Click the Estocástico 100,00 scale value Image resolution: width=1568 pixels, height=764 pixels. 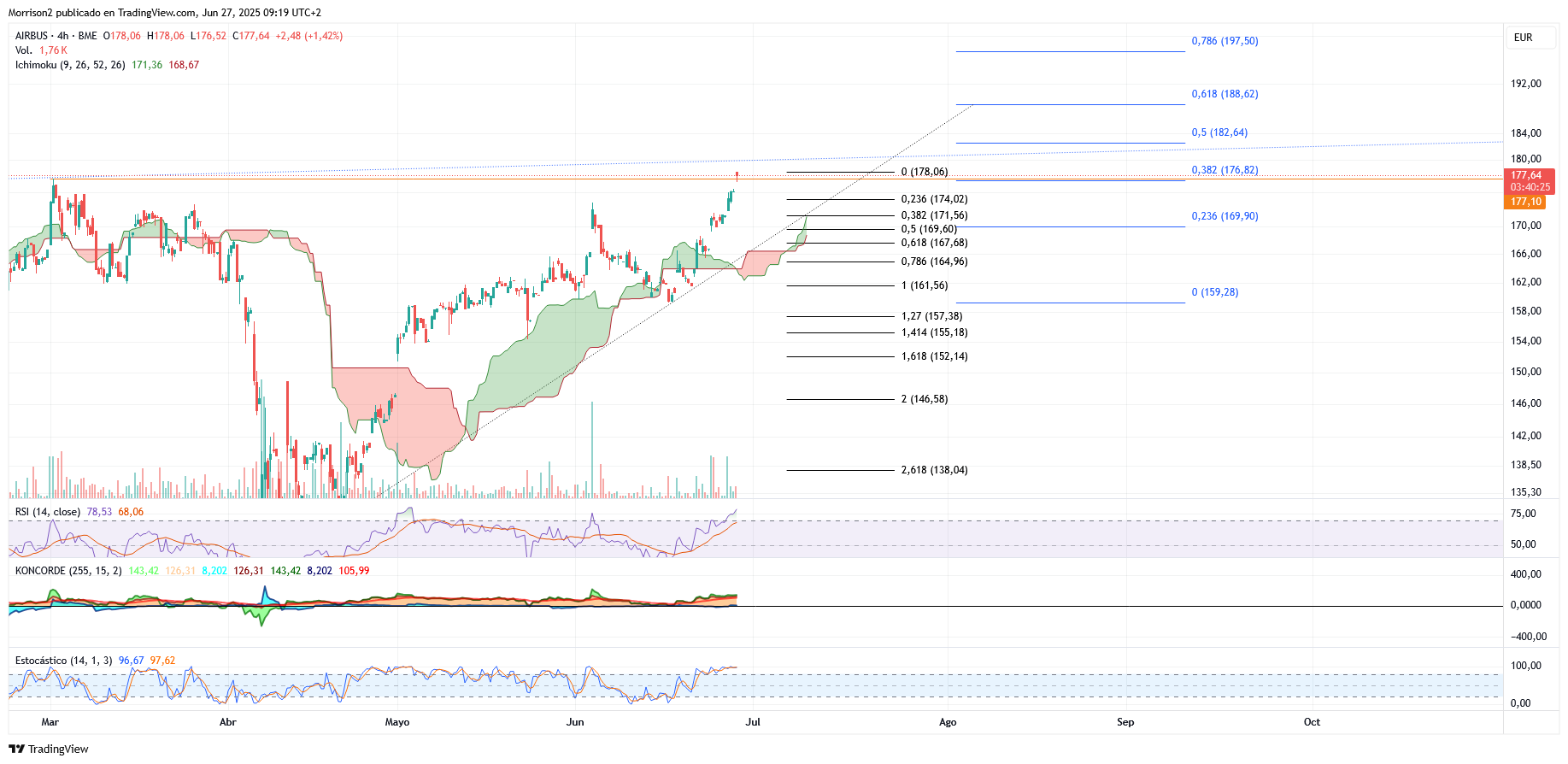[x=1526, y=666]
